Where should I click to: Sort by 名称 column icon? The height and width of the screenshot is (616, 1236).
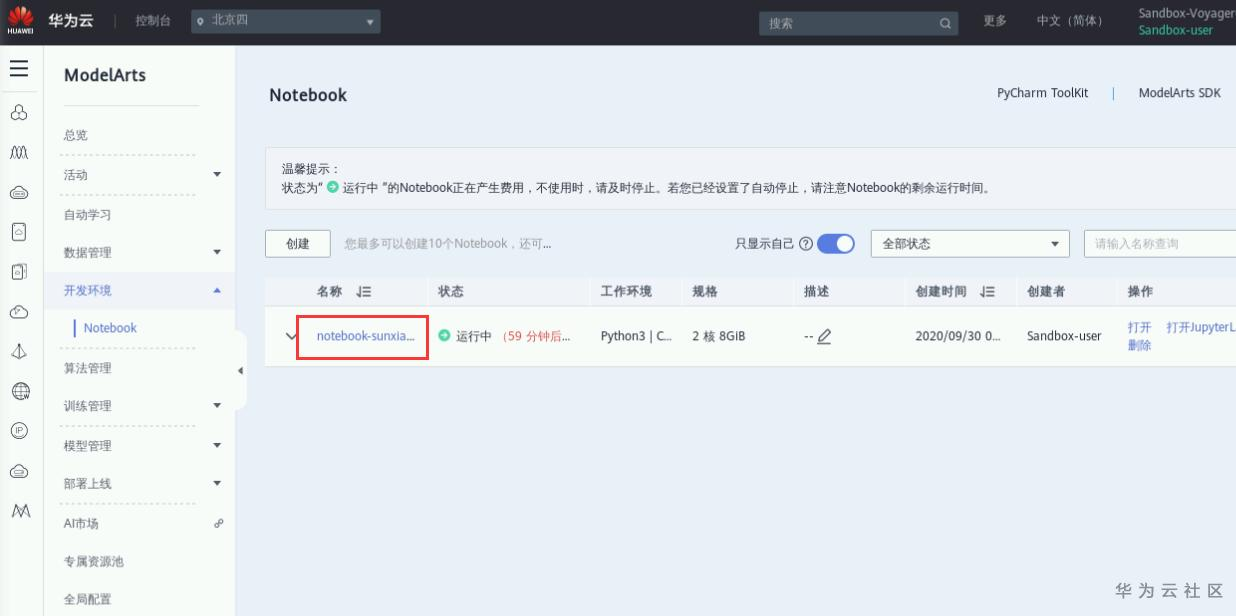(364, 292)
